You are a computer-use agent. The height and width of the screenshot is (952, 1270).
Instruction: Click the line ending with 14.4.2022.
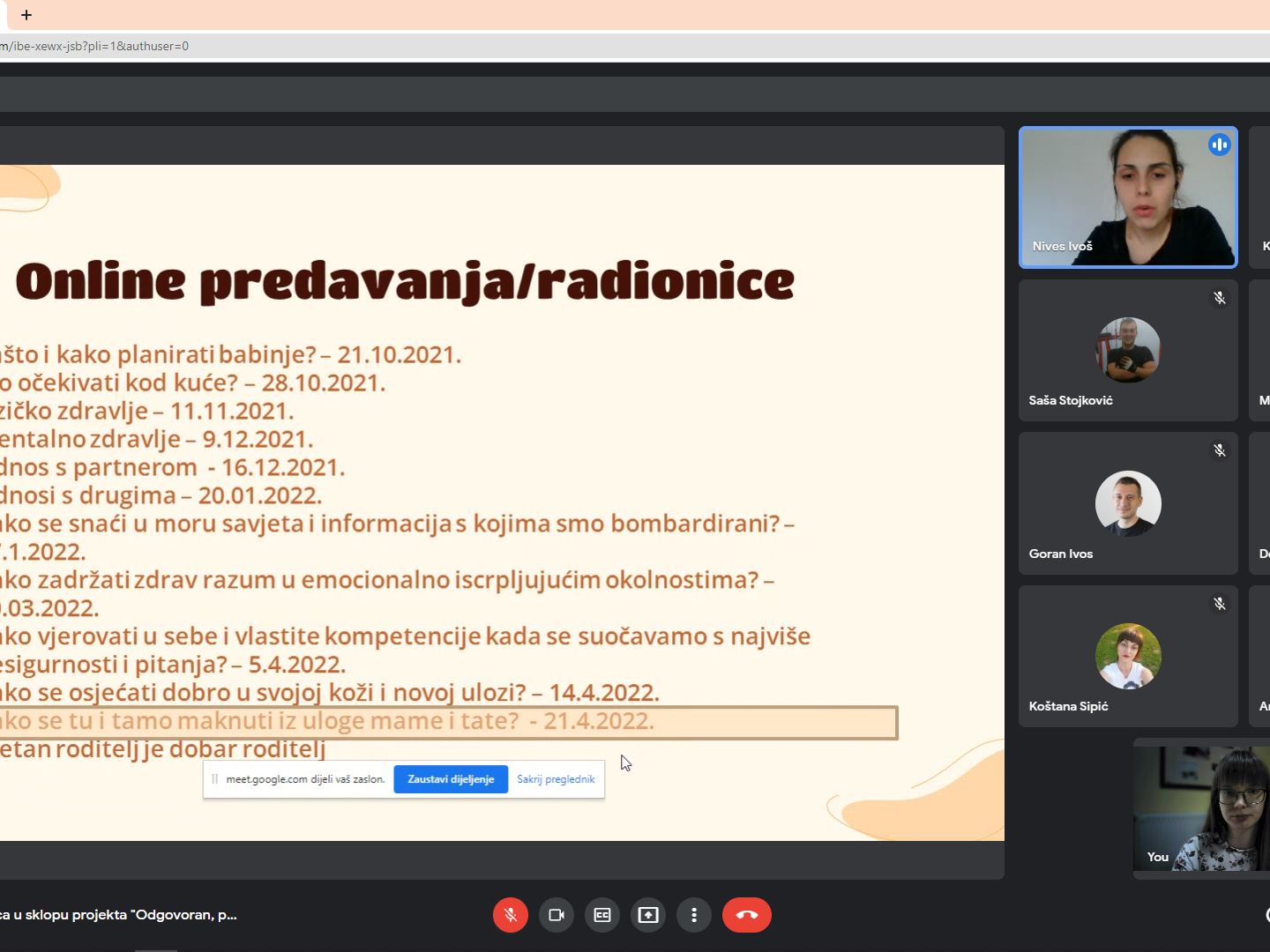330,693
